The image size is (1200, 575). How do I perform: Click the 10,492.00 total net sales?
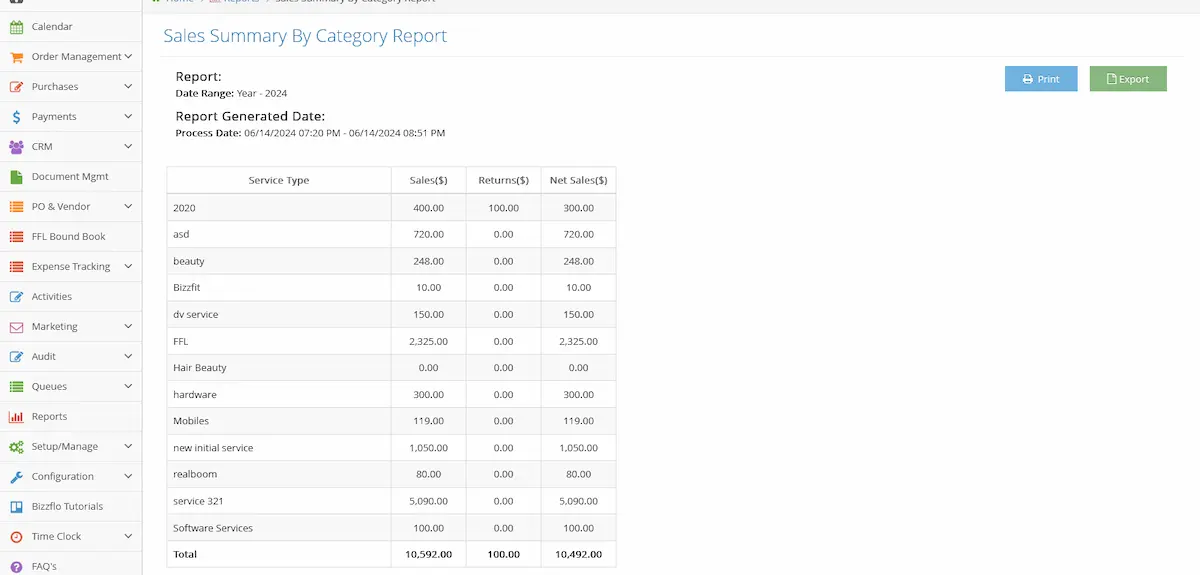[578, 554]
